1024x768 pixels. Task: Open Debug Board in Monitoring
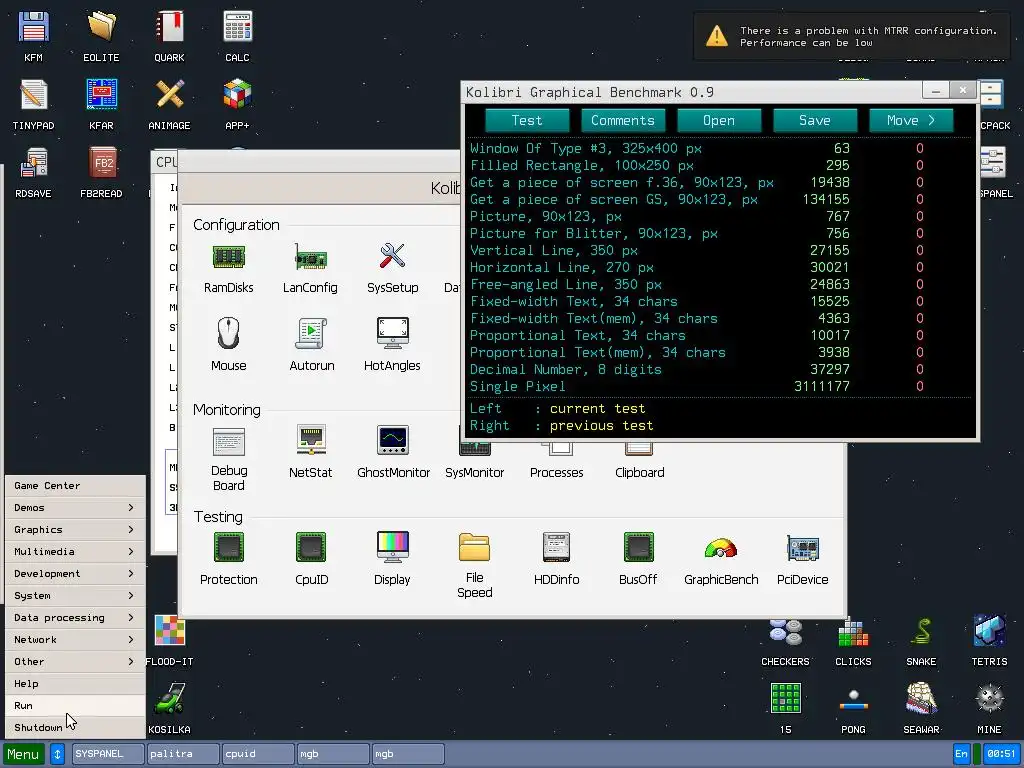pos(229,442)
